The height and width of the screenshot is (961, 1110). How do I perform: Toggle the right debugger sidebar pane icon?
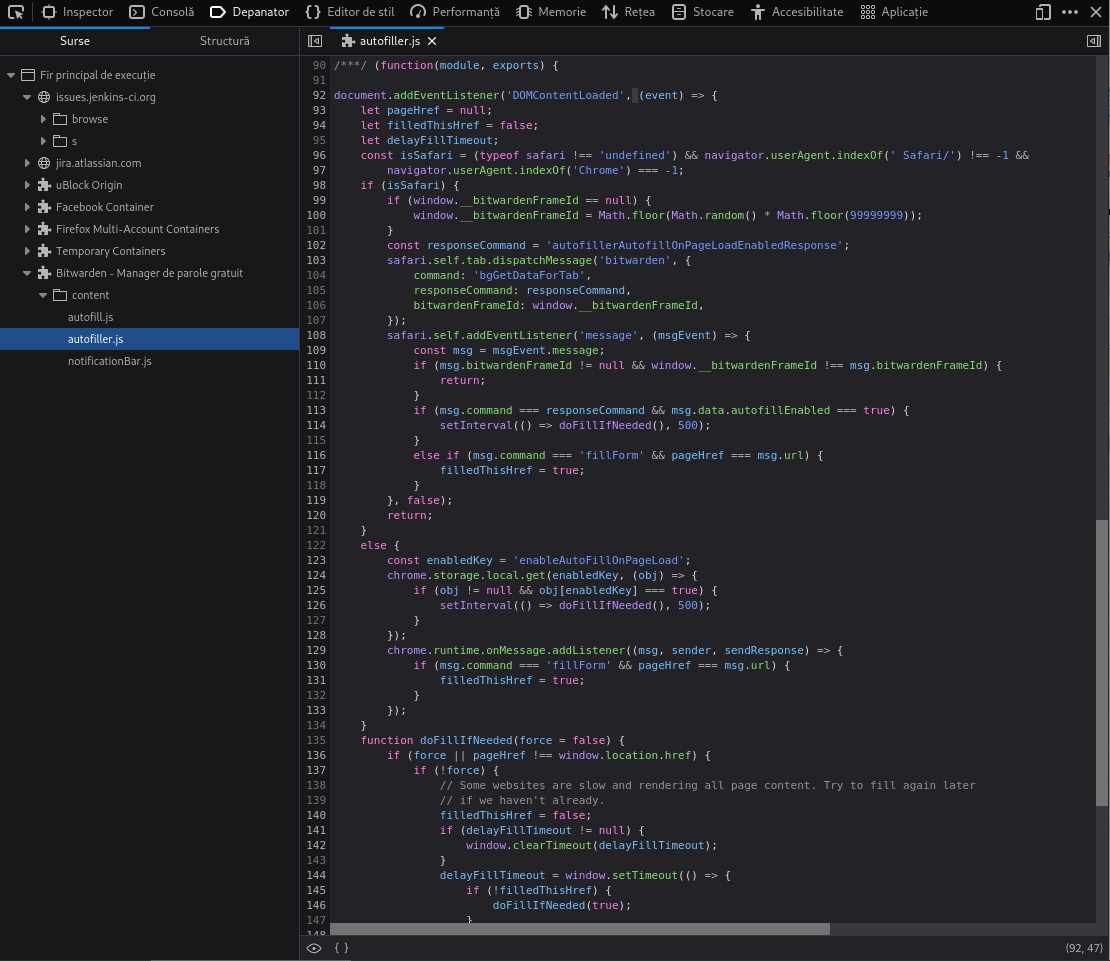pyautogui.click(x=1094, y=41)
